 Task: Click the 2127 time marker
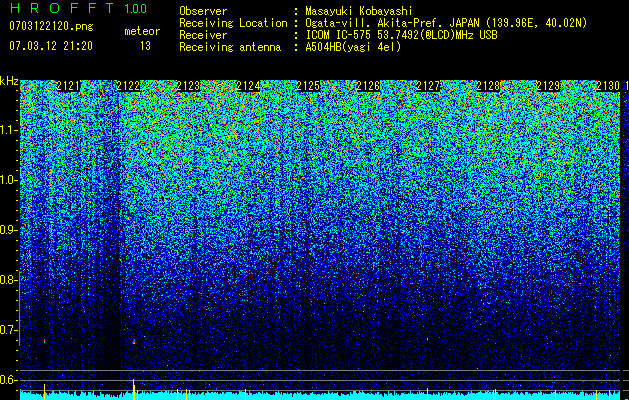[428, 86]
